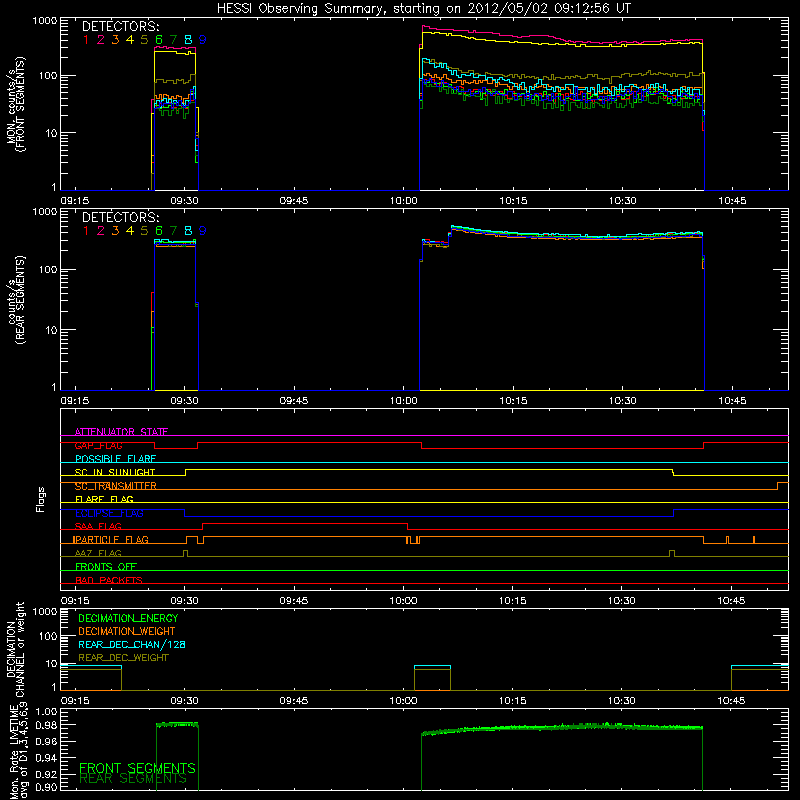Select blue detector 9 in rear segments legend
This screenshot has width=800, height=800.
pyautogui.click(x=203, y=231)
